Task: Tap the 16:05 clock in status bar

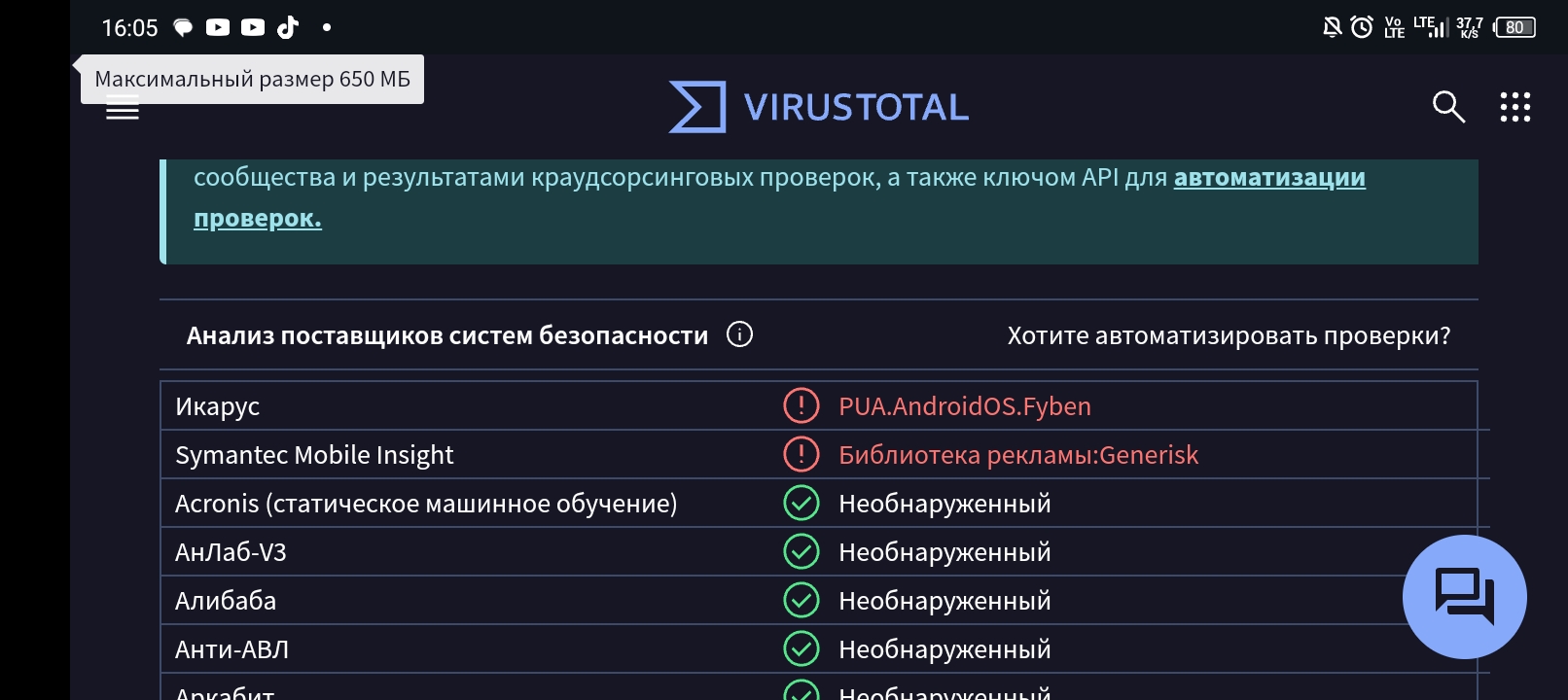Action: [x=129, y=28]
